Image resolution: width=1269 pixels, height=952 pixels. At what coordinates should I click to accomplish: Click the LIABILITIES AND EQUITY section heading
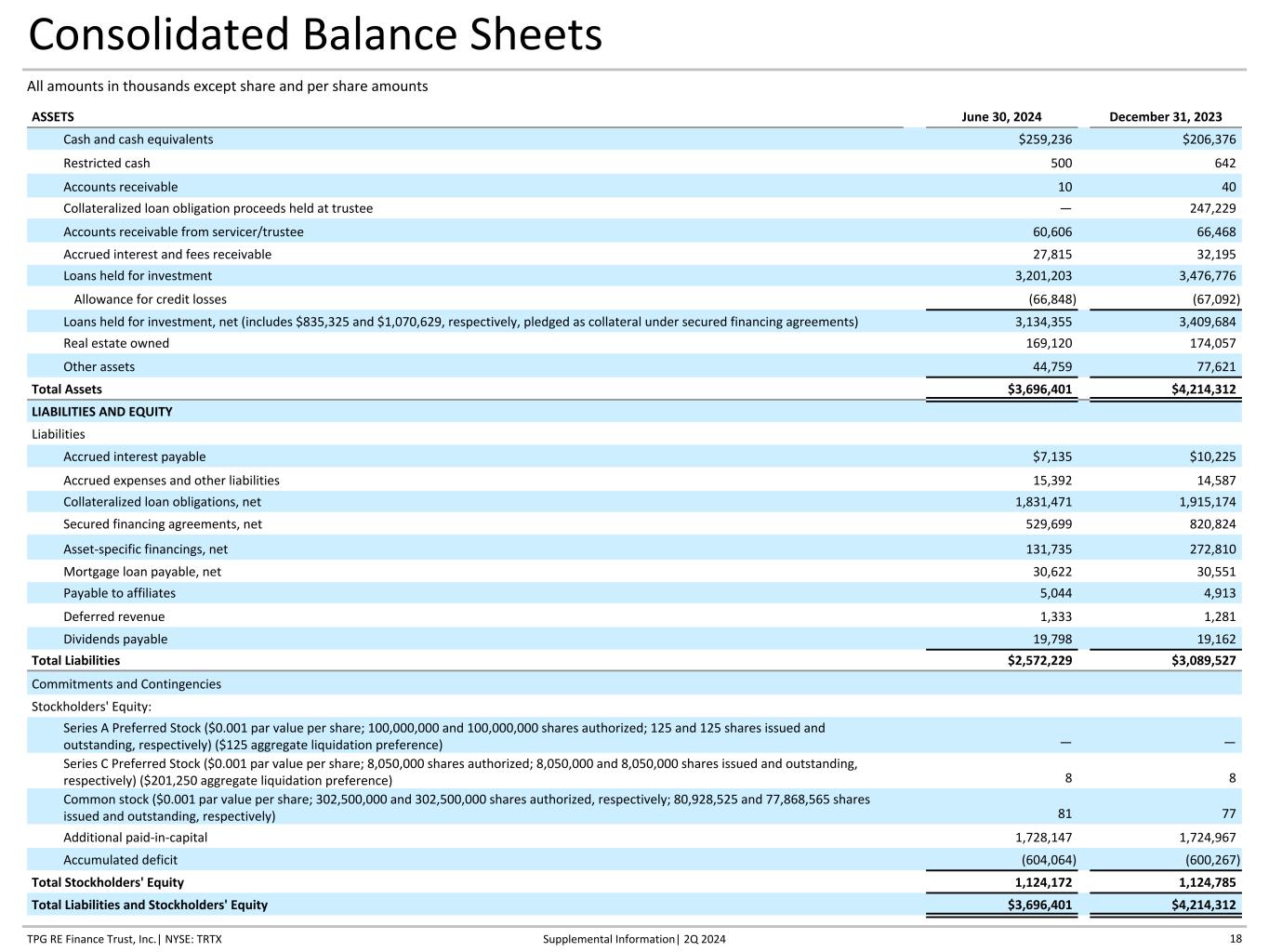tap(102, 412)
